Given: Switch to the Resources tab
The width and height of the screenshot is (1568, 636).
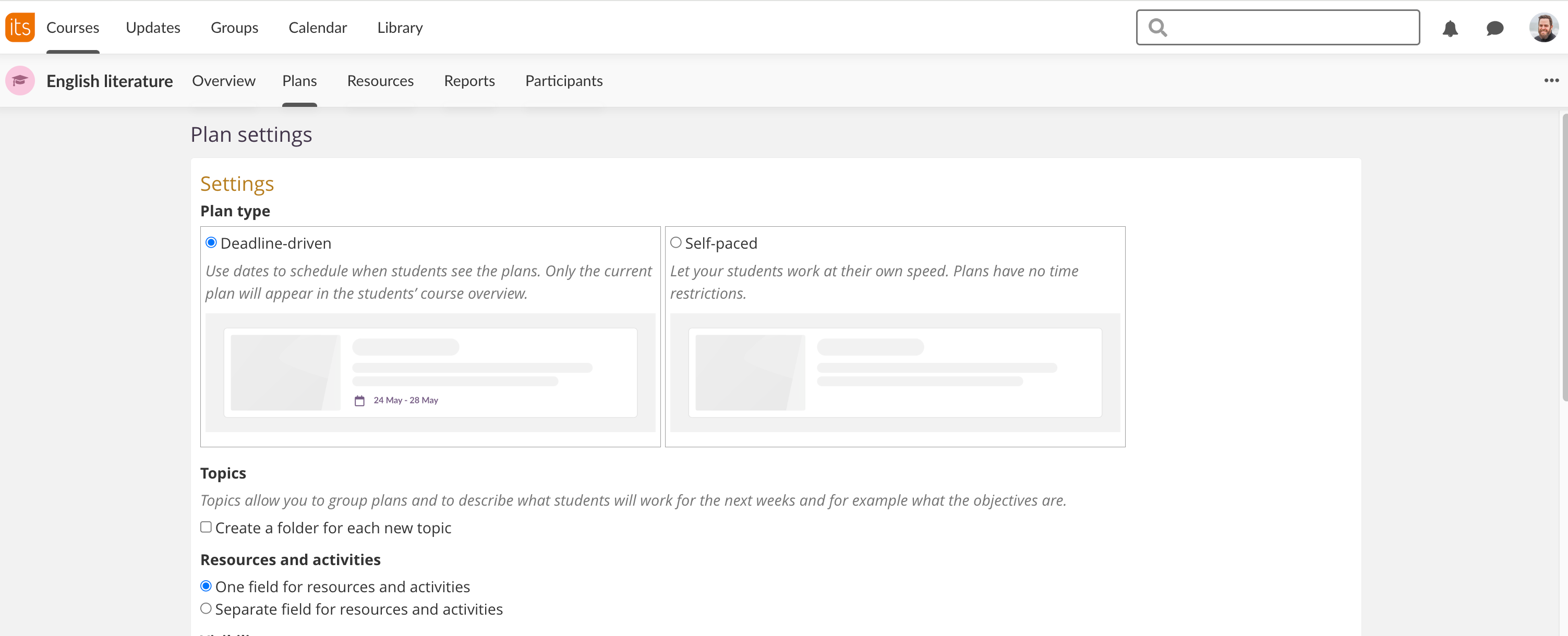Looking at the screenshot, I should (380, 81).
